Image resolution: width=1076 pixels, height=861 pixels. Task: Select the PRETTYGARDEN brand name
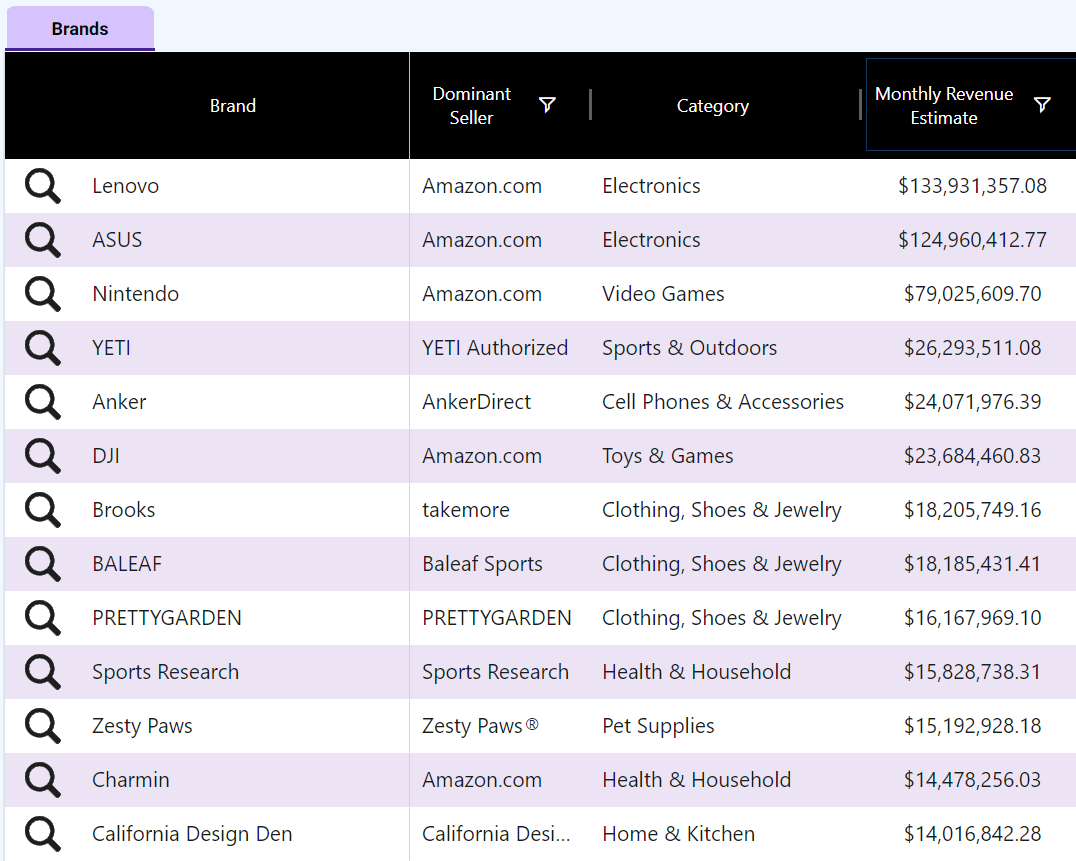click(167, 618)
